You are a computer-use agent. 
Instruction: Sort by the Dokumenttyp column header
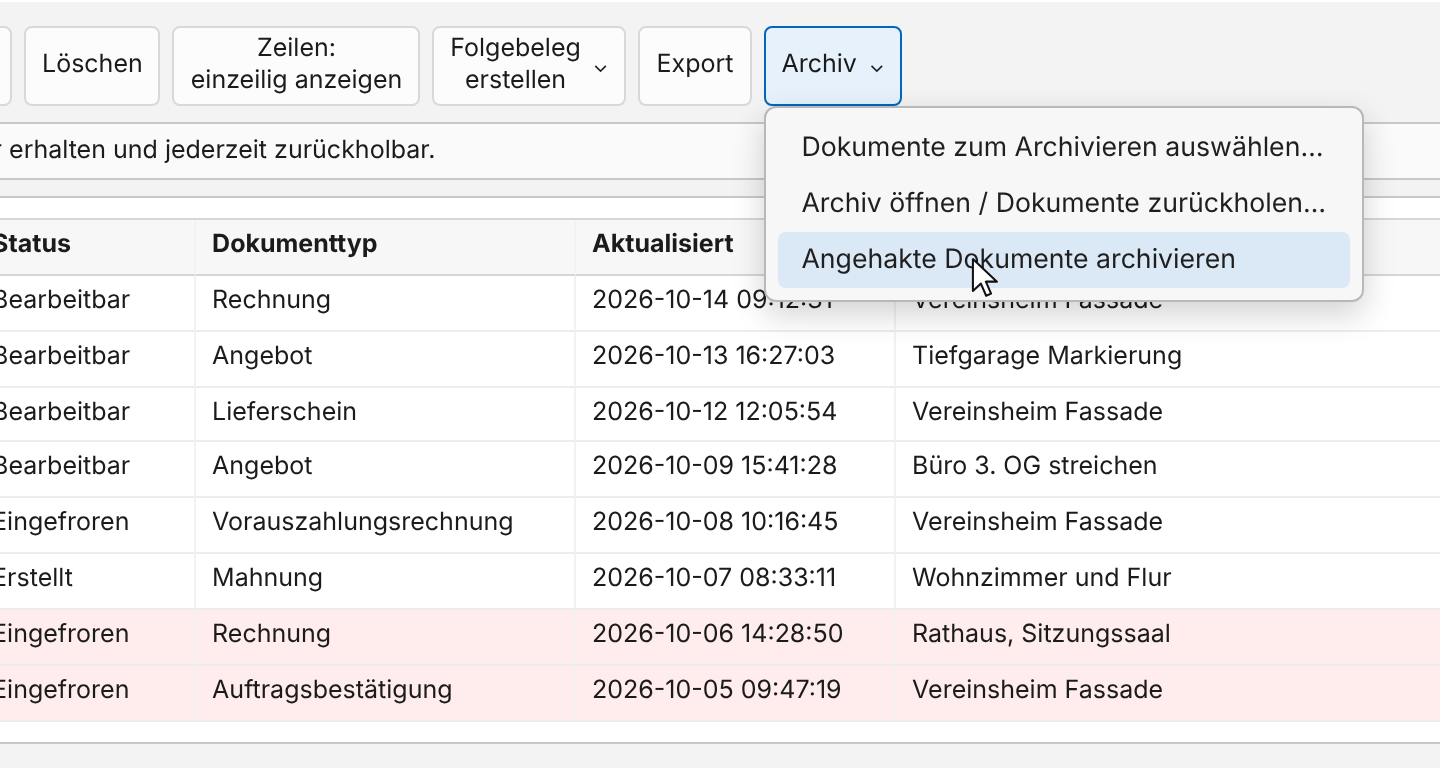click(385, 246)
